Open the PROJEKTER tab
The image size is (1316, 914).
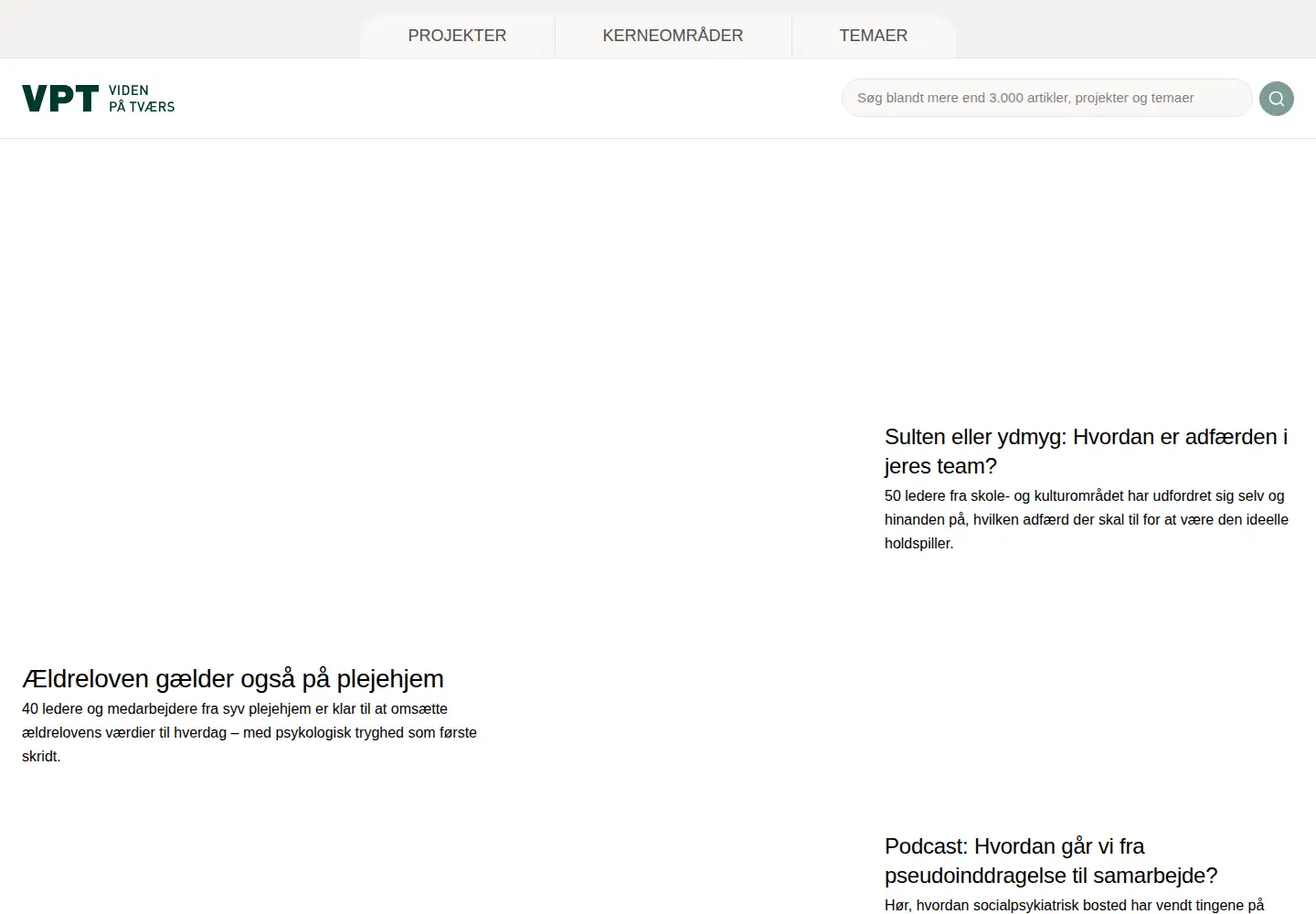(457, 36)
